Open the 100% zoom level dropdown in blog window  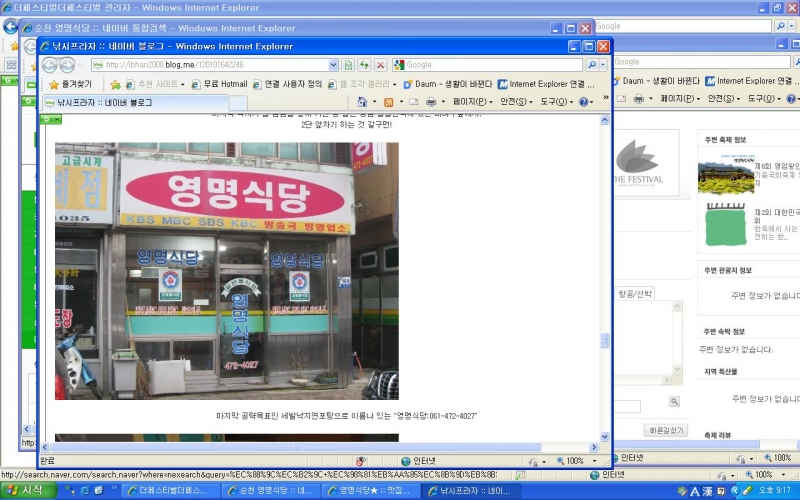(594, 461)
